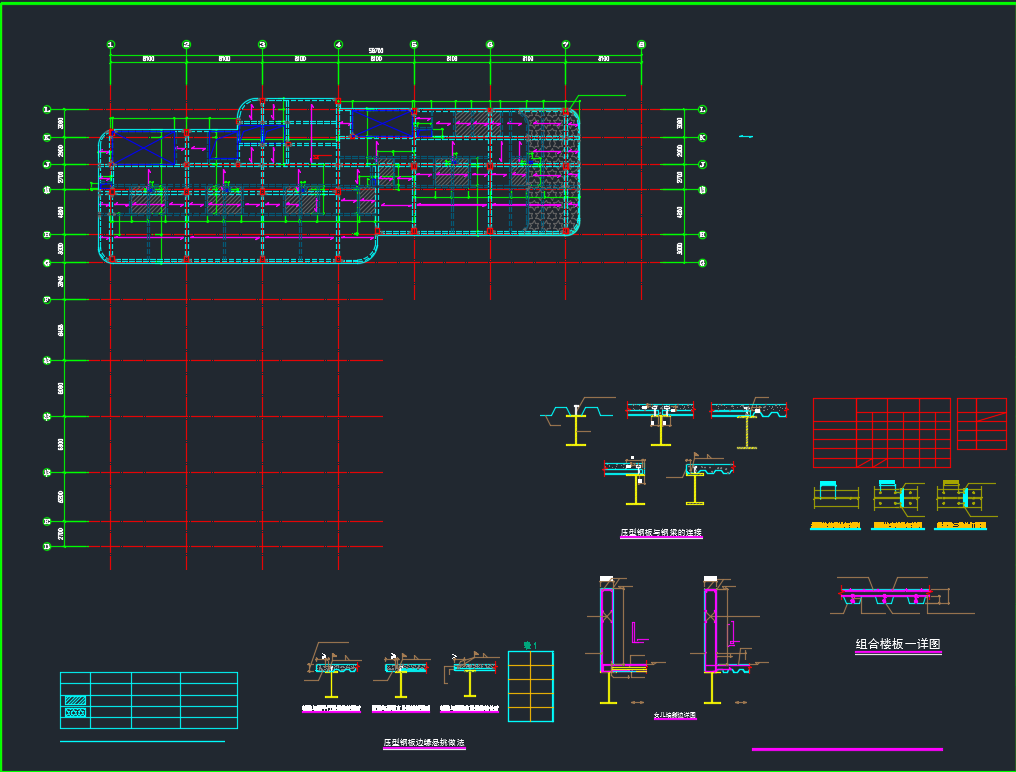Select grid axis bubble 7 above the plan
1016x772 pixels.
click(x=566, y=45)
